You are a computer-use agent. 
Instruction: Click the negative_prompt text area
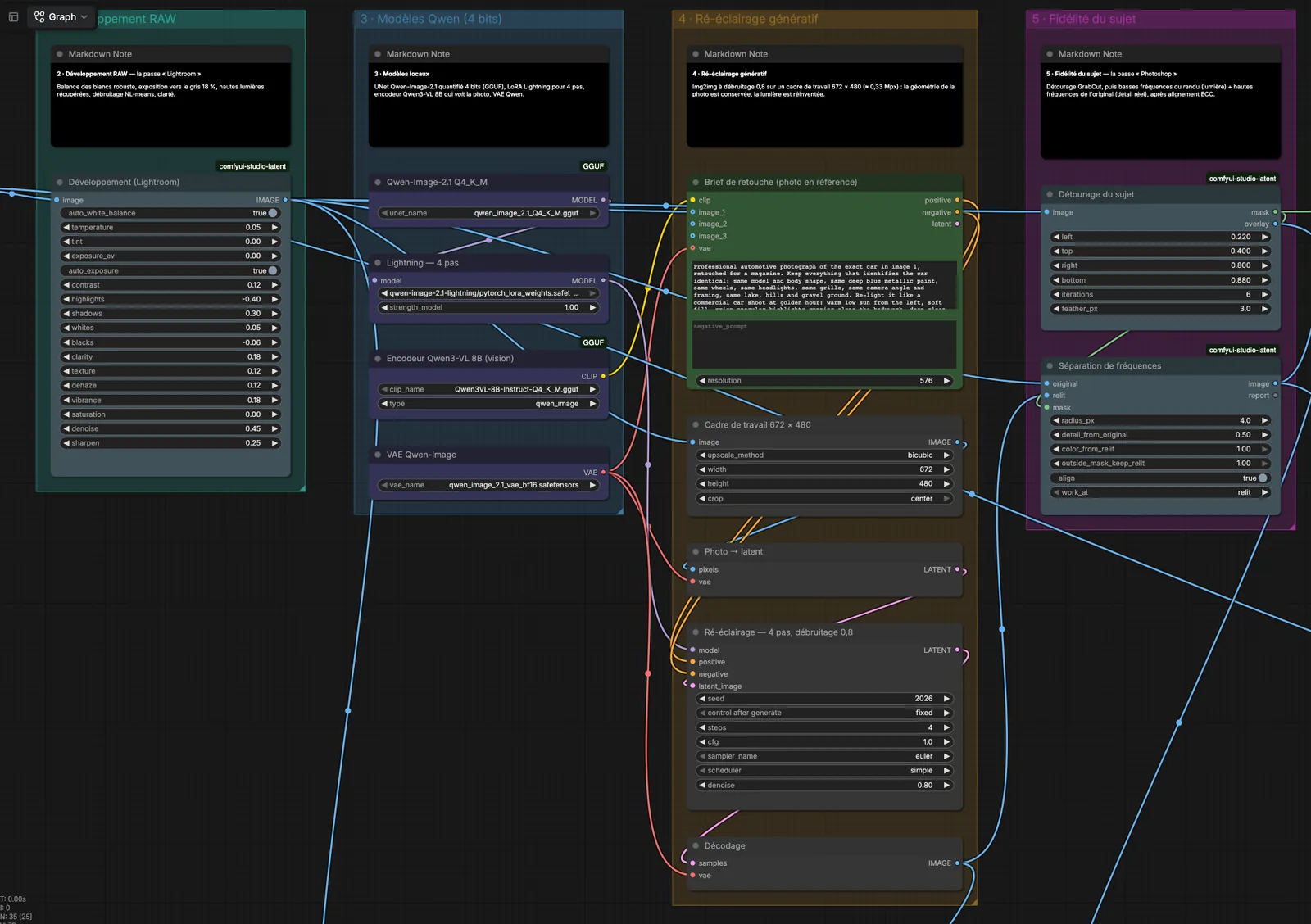(x=824, y=344)
